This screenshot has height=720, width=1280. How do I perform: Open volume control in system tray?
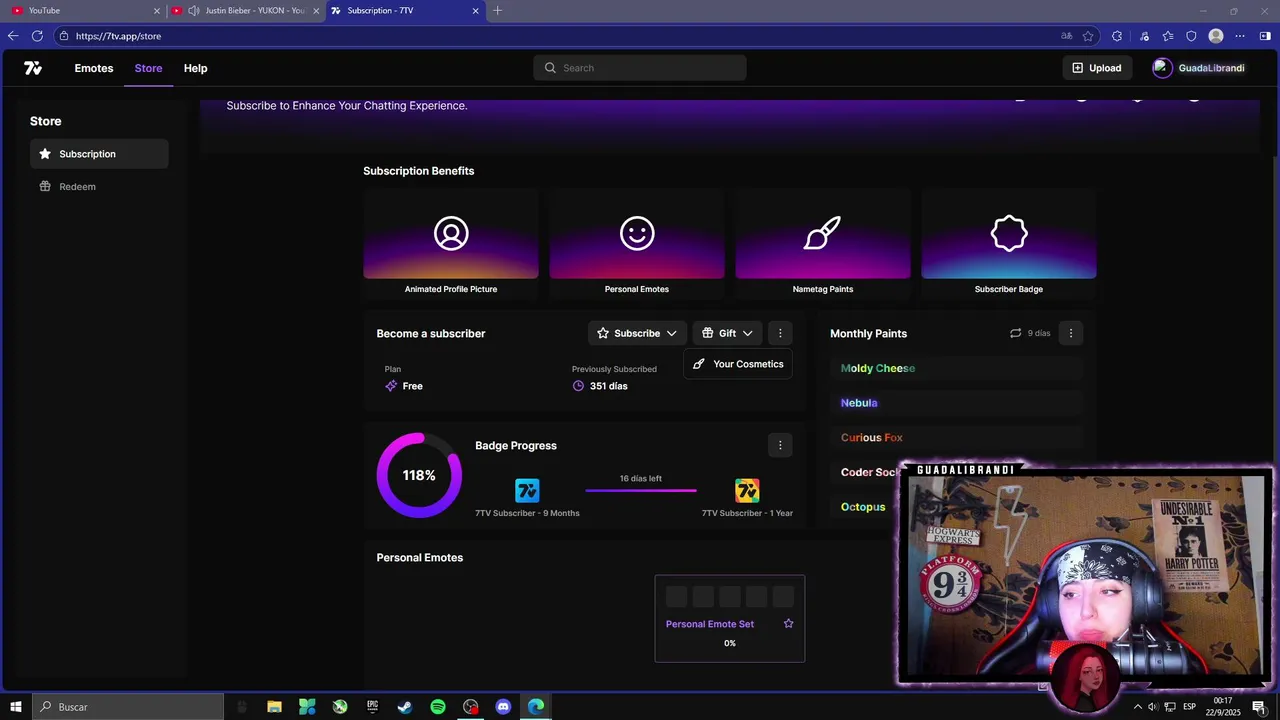tap(1153, 707)
